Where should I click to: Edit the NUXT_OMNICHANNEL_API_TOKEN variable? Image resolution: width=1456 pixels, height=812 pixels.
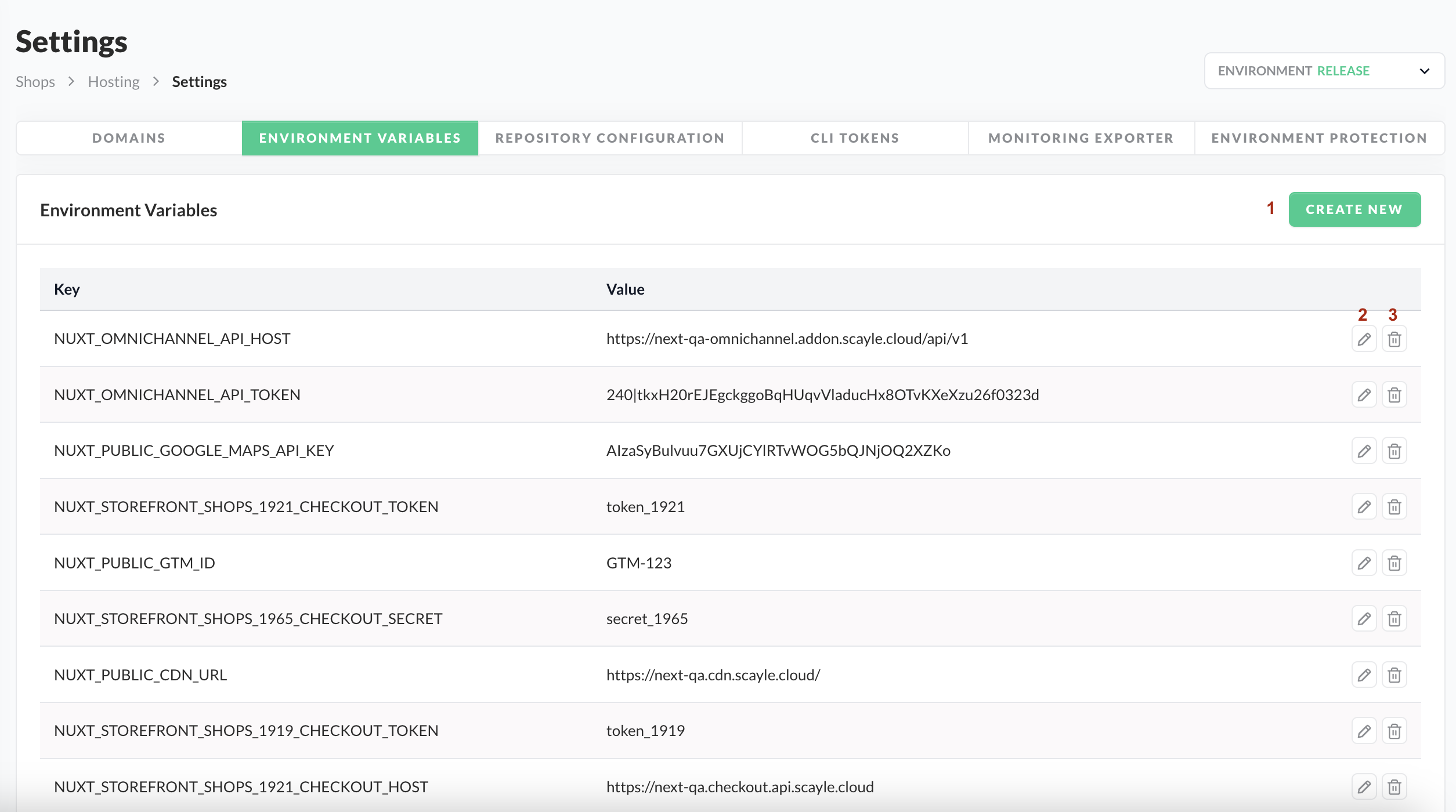(1364, 395)
